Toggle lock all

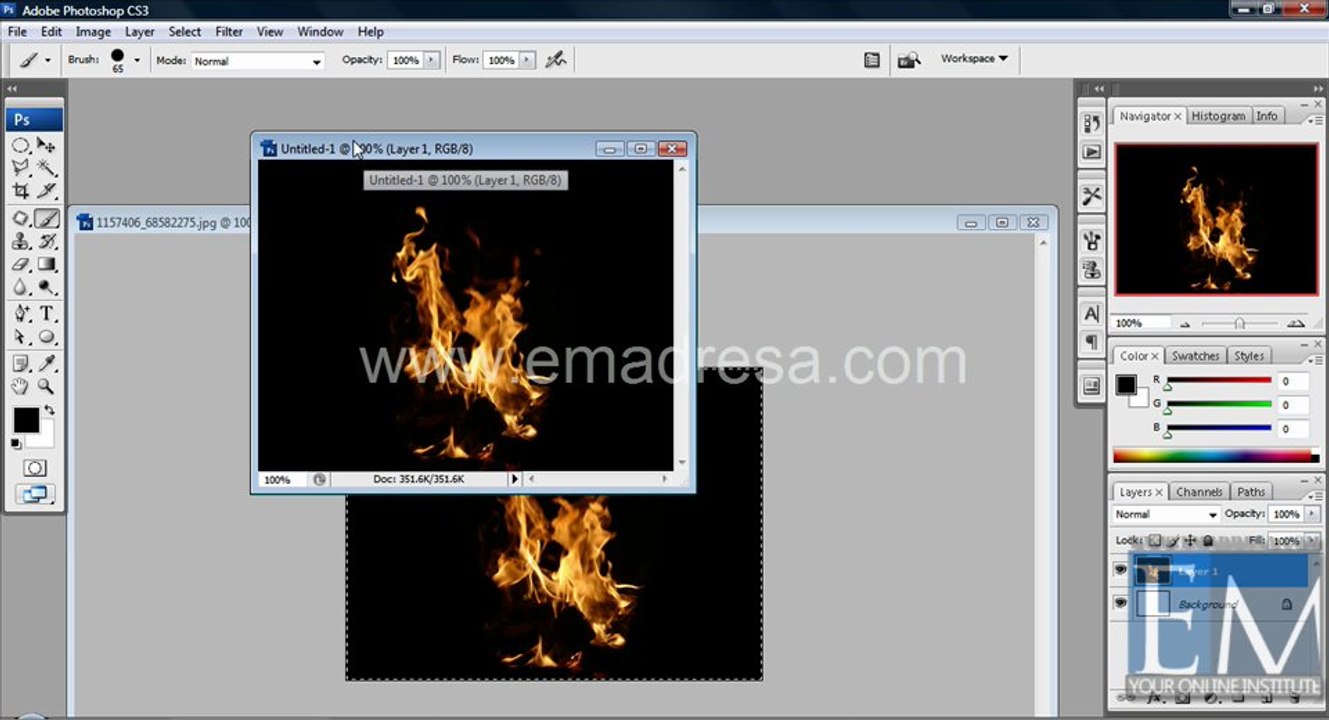pos(1207,540)
